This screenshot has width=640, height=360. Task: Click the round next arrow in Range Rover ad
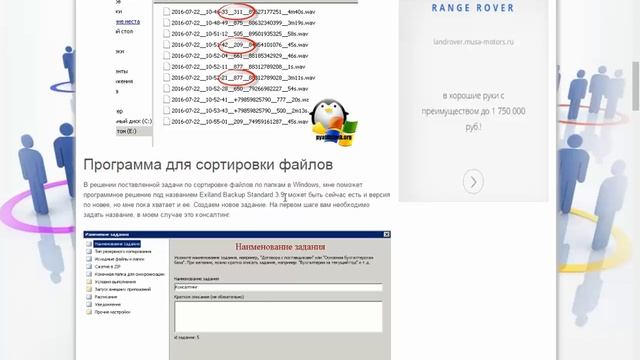tap(473, 182)
